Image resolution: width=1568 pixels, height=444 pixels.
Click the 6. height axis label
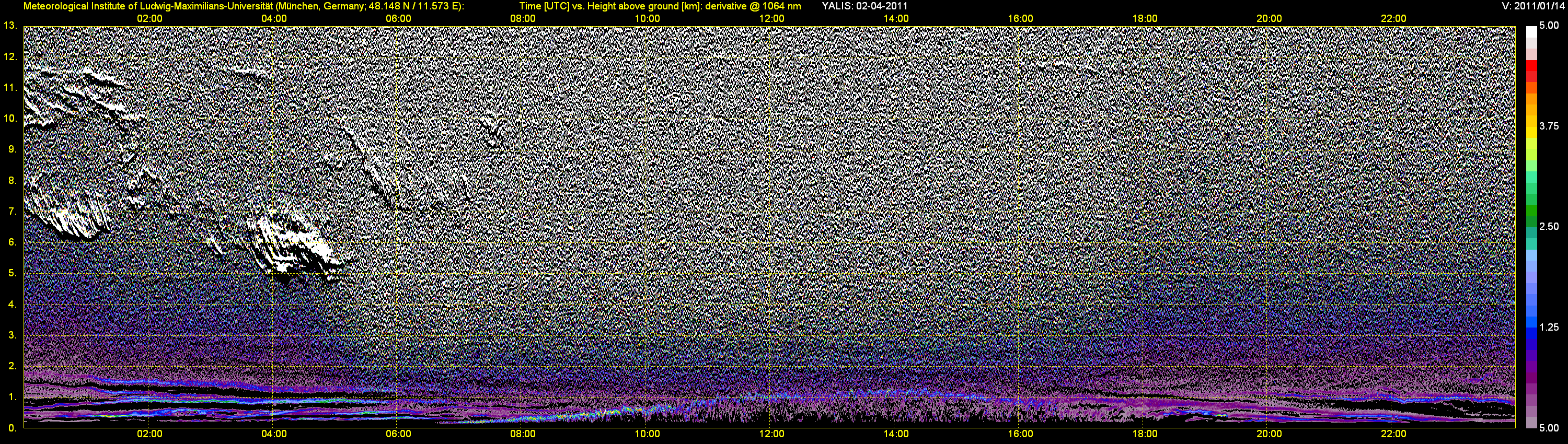(x=13, y=242)
